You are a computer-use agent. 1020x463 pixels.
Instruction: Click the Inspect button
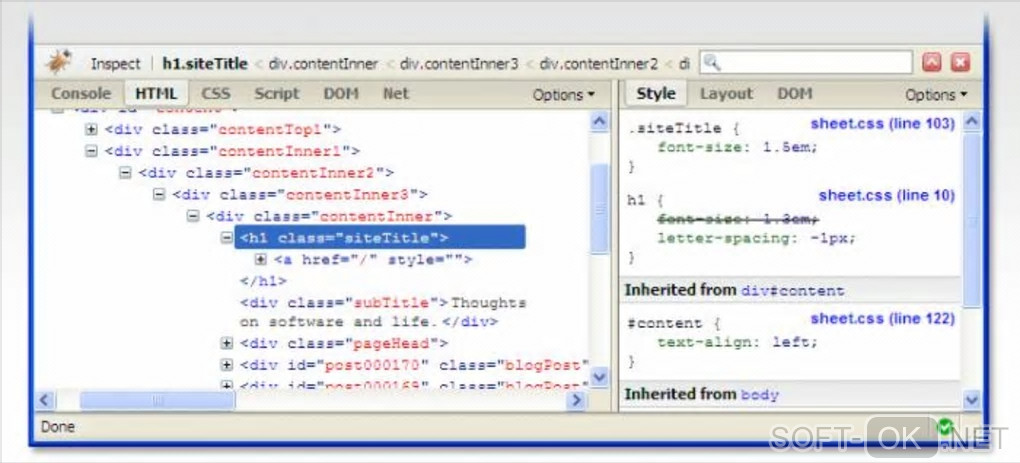click(x=115, y=64)
